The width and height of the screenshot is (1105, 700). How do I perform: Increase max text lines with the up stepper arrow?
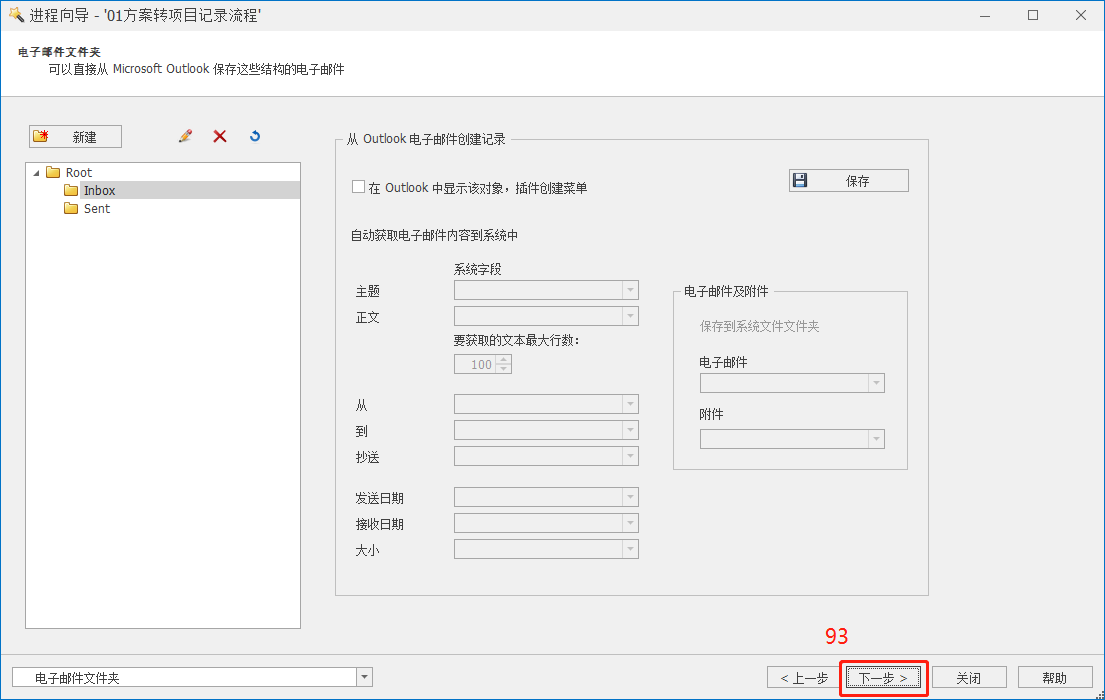coord(504,359)
